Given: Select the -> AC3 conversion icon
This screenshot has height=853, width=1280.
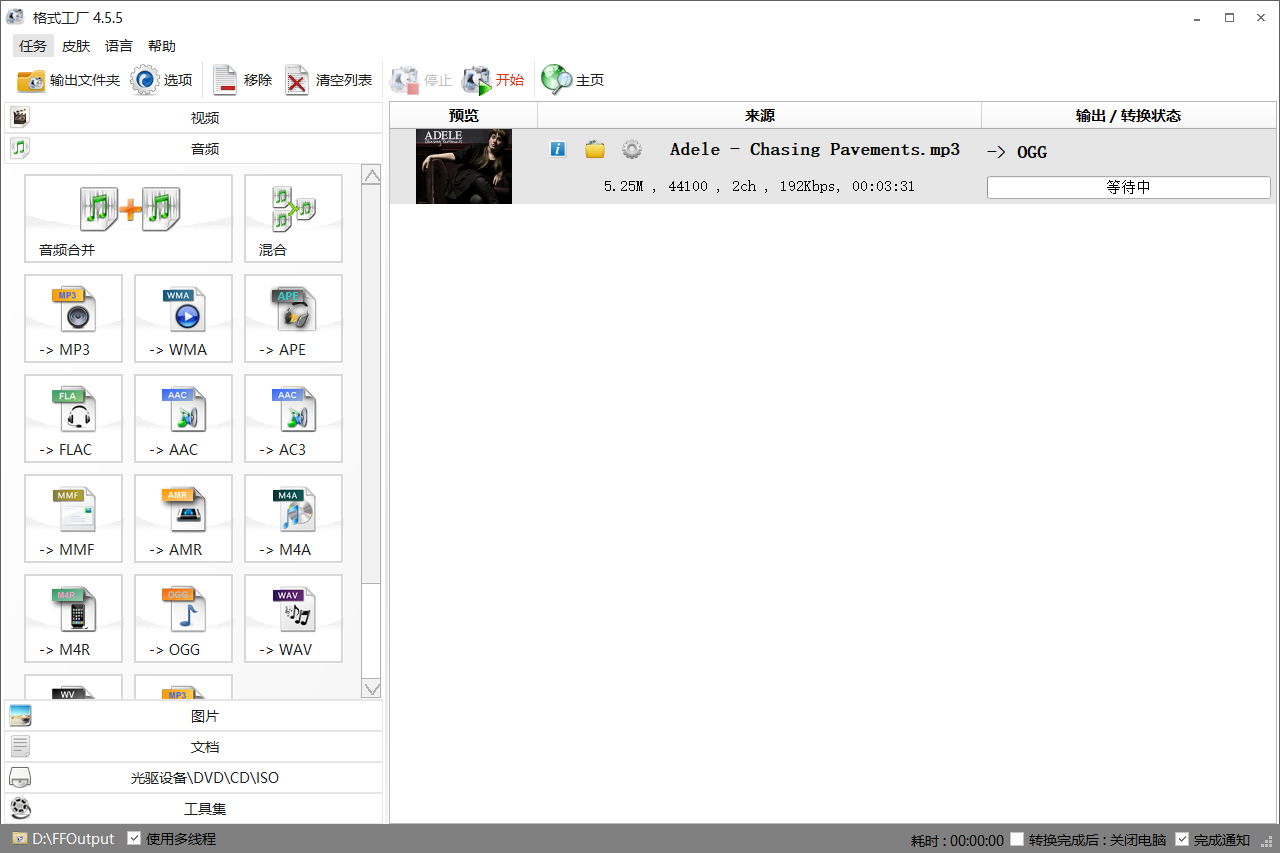Looking at the screenshot, I should (x=293, y=419).
